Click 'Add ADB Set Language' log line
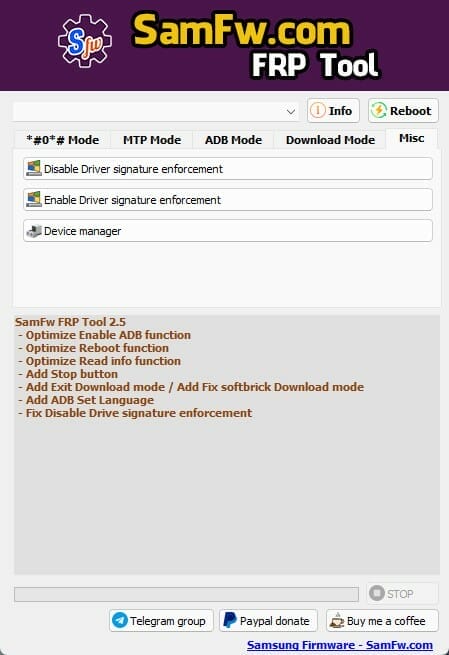 click(x=86, y=400)
